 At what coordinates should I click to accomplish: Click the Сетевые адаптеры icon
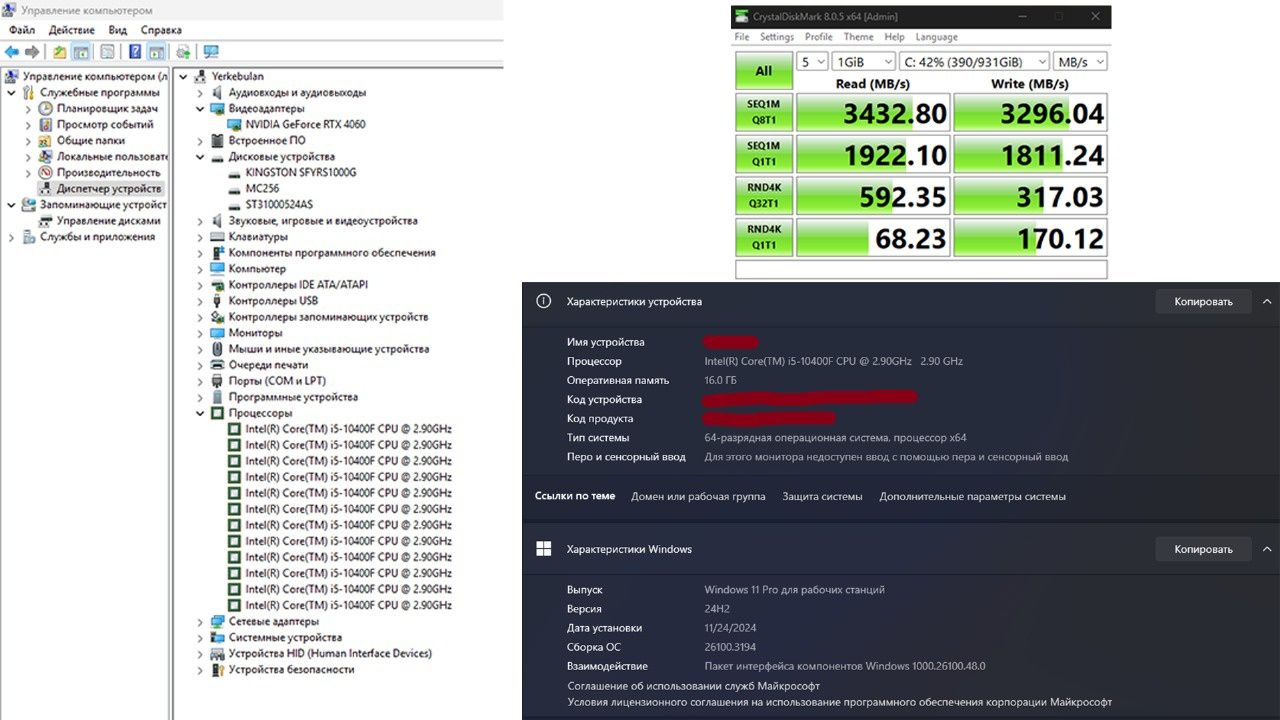[217, 621]
